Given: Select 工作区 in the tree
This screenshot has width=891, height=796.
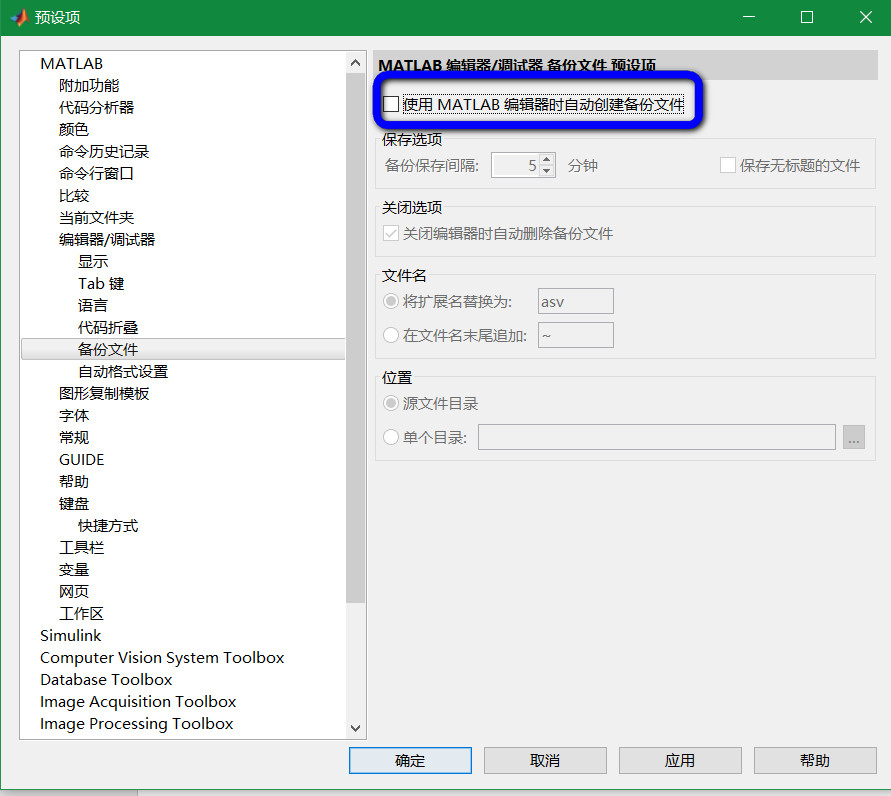Looking at the screenshot, I should (82, 614).
